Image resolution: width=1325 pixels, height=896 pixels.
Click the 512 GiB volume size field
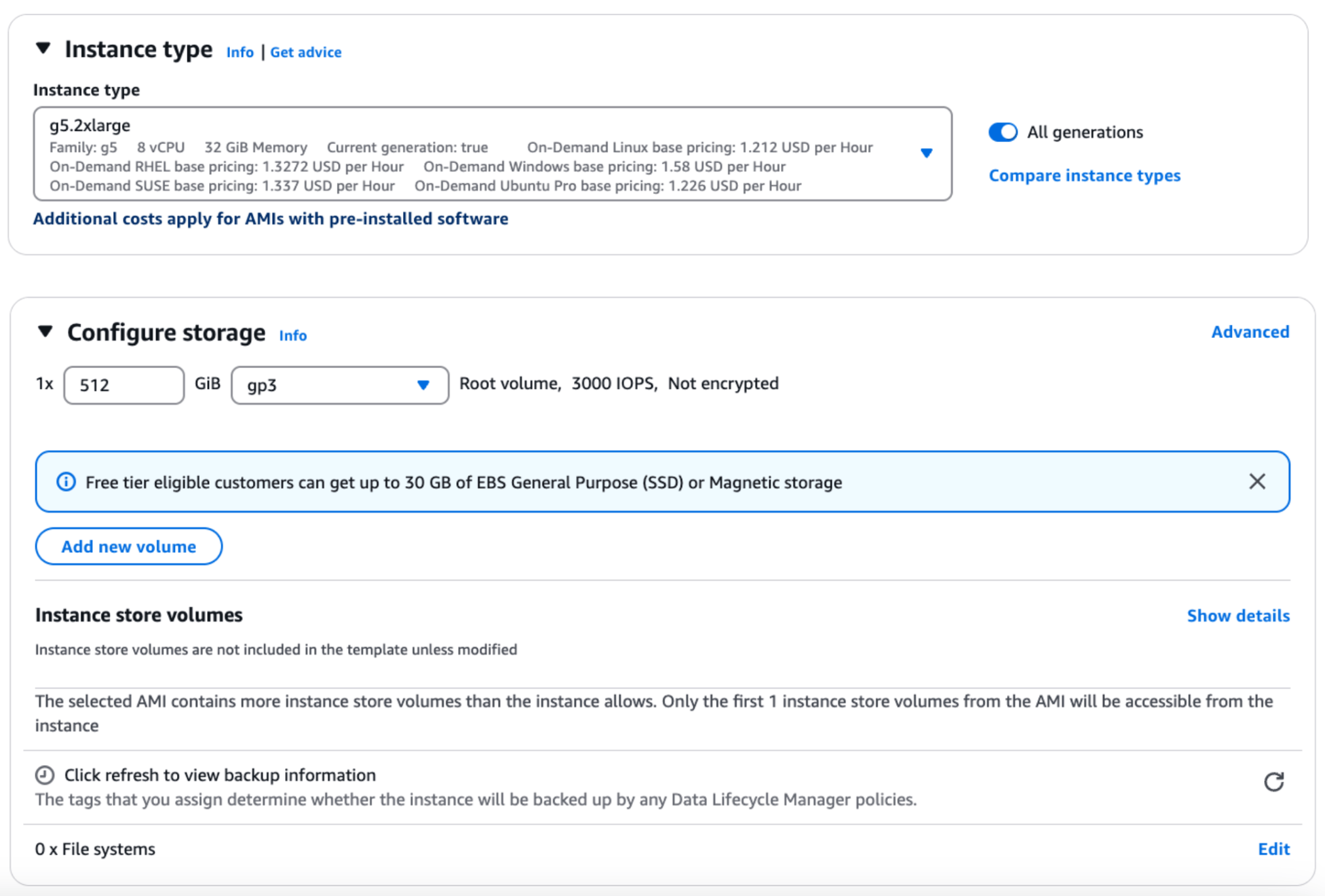[123, 385]
